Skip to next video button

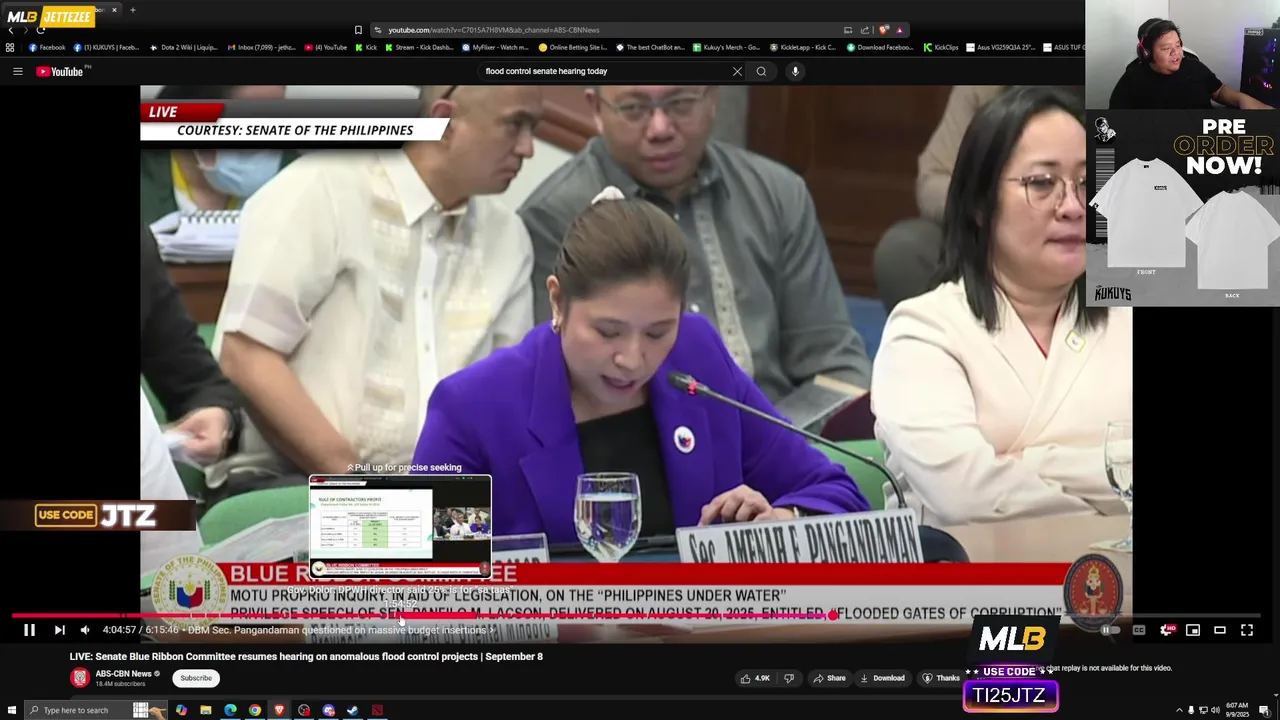59,630
